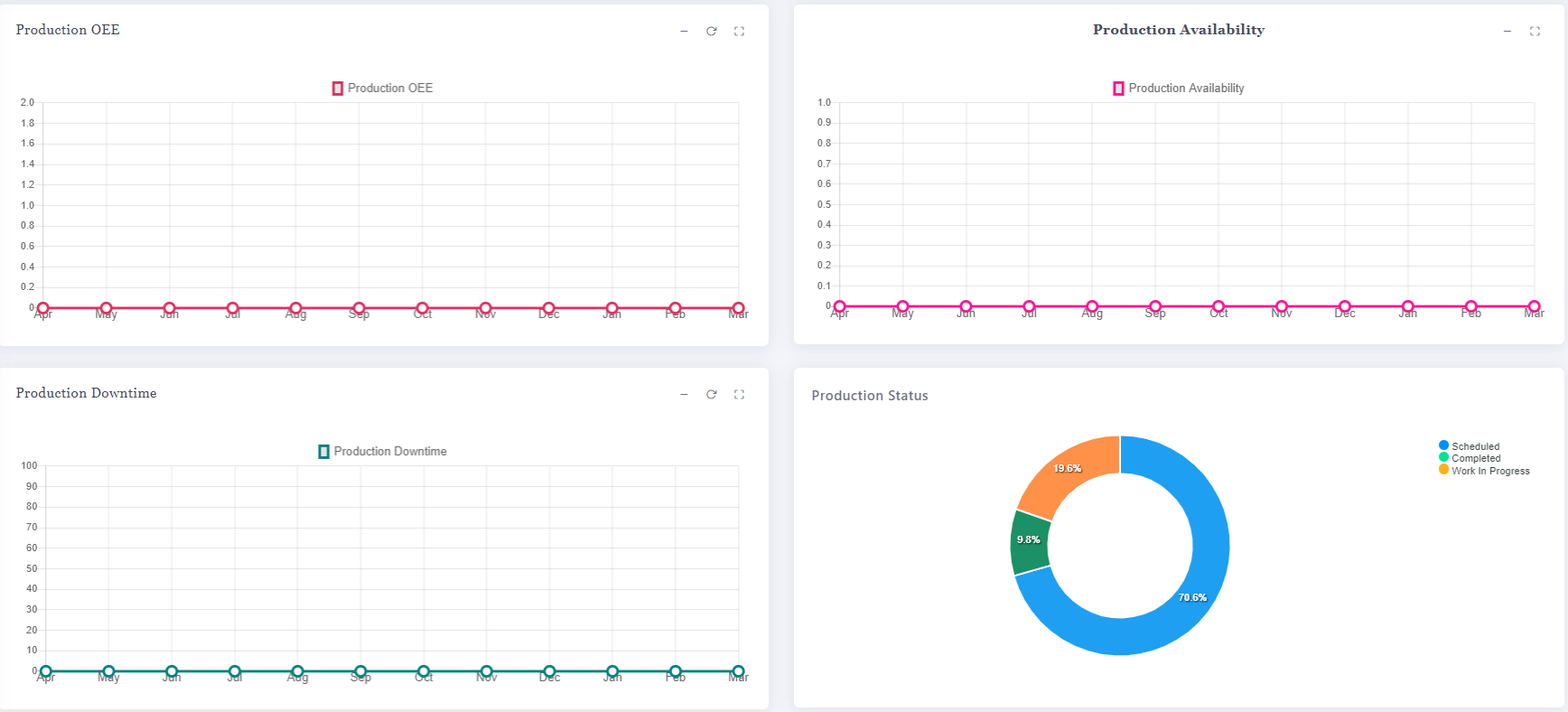Click the Nov data point on Availability chart
The image size is (1568, 712).
1282,306
